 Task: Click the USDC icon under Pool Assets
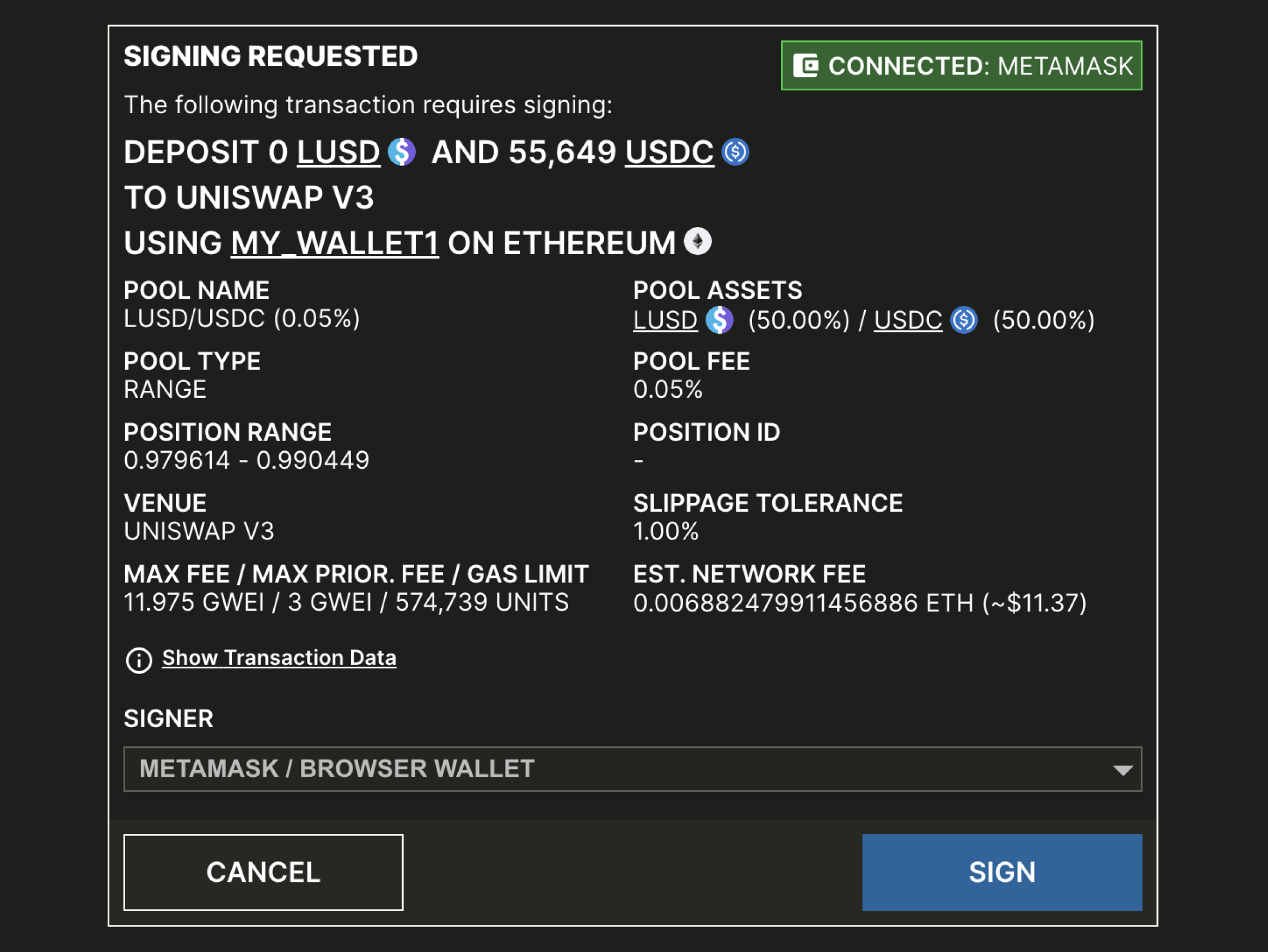click(964, 320)
